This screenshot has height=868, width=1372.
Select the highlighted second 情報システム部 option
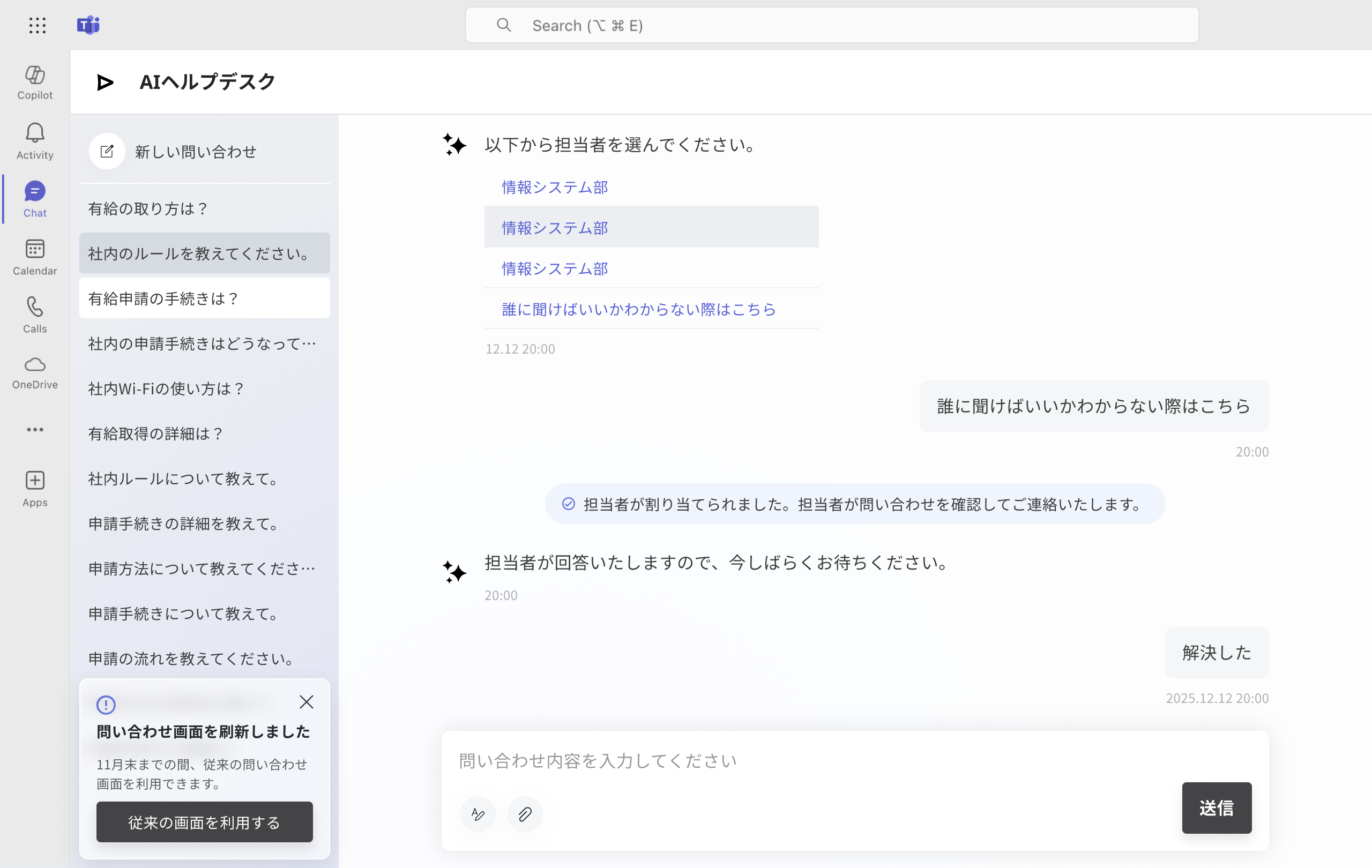coord(651,227)
